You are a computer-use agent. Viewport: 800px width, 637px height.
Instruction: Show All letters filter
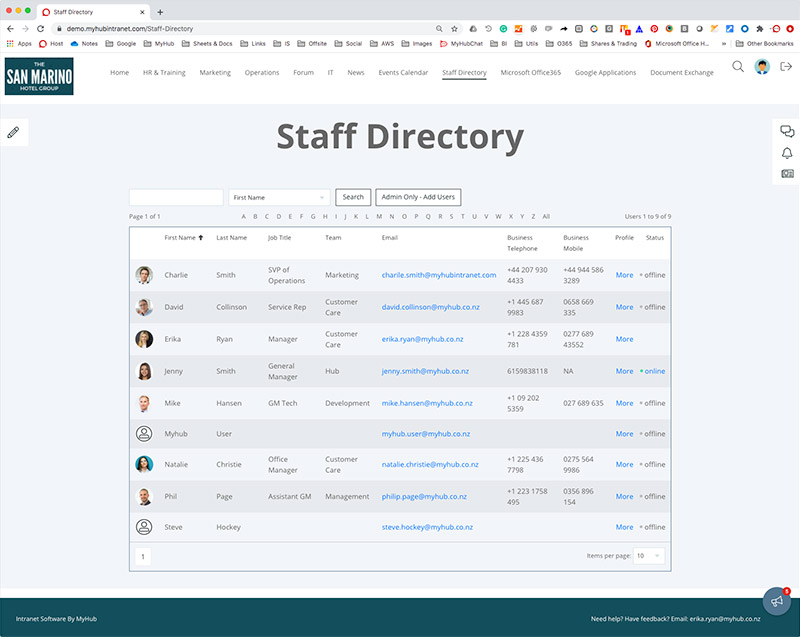pos(546,216)
